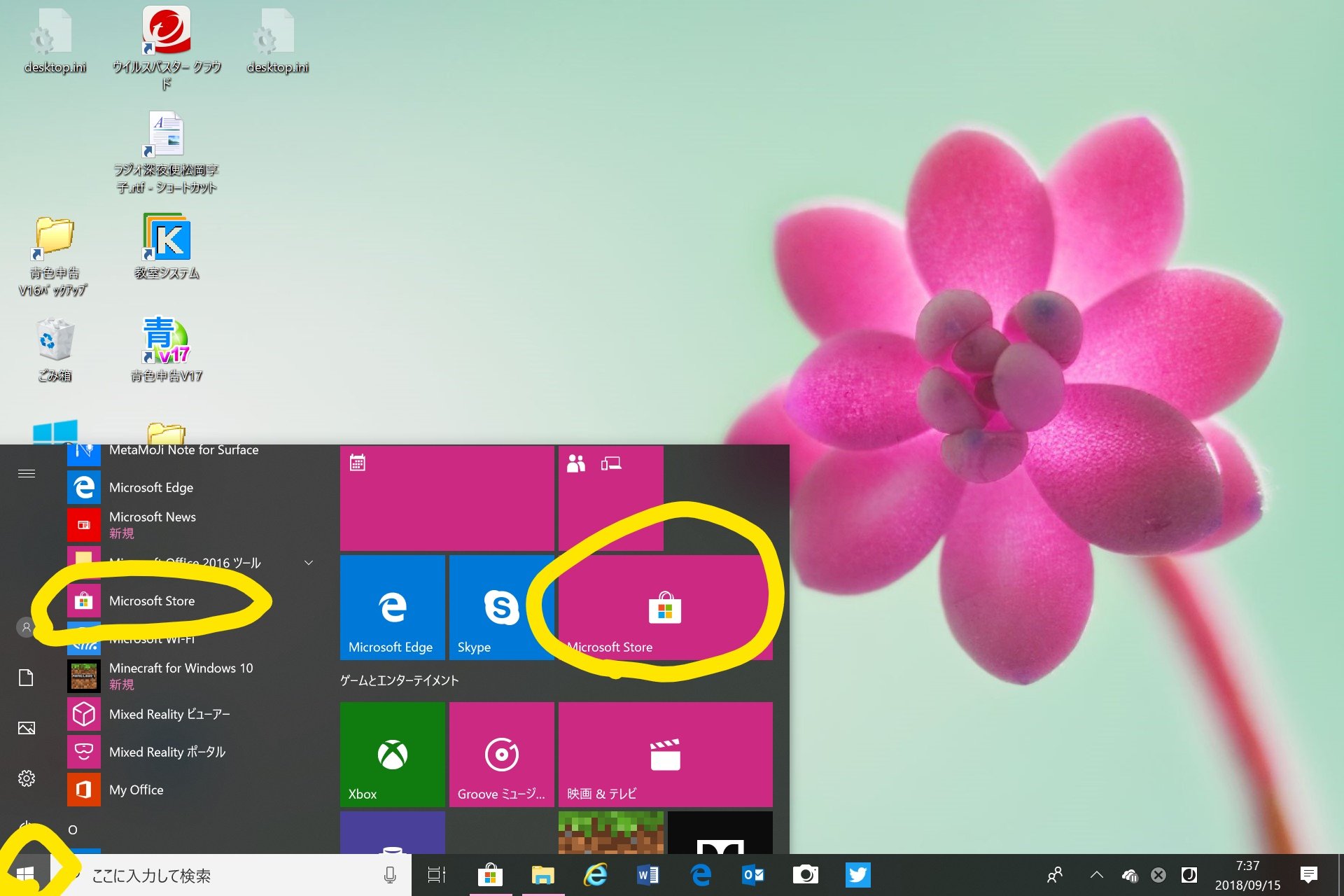Open the 映画 & テレビ tile
This screenshot has height=896, width=1344.
point(665,755)
